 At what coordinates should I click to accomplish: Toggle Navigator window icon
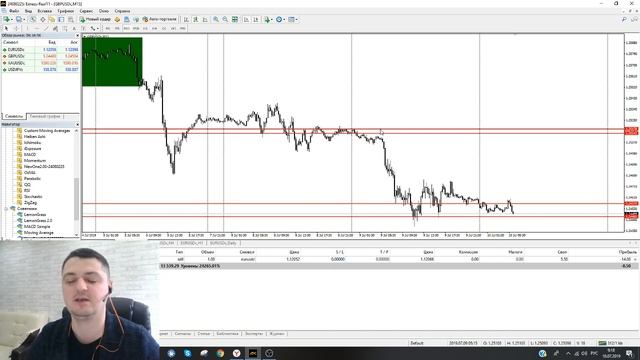pos(52,19)
